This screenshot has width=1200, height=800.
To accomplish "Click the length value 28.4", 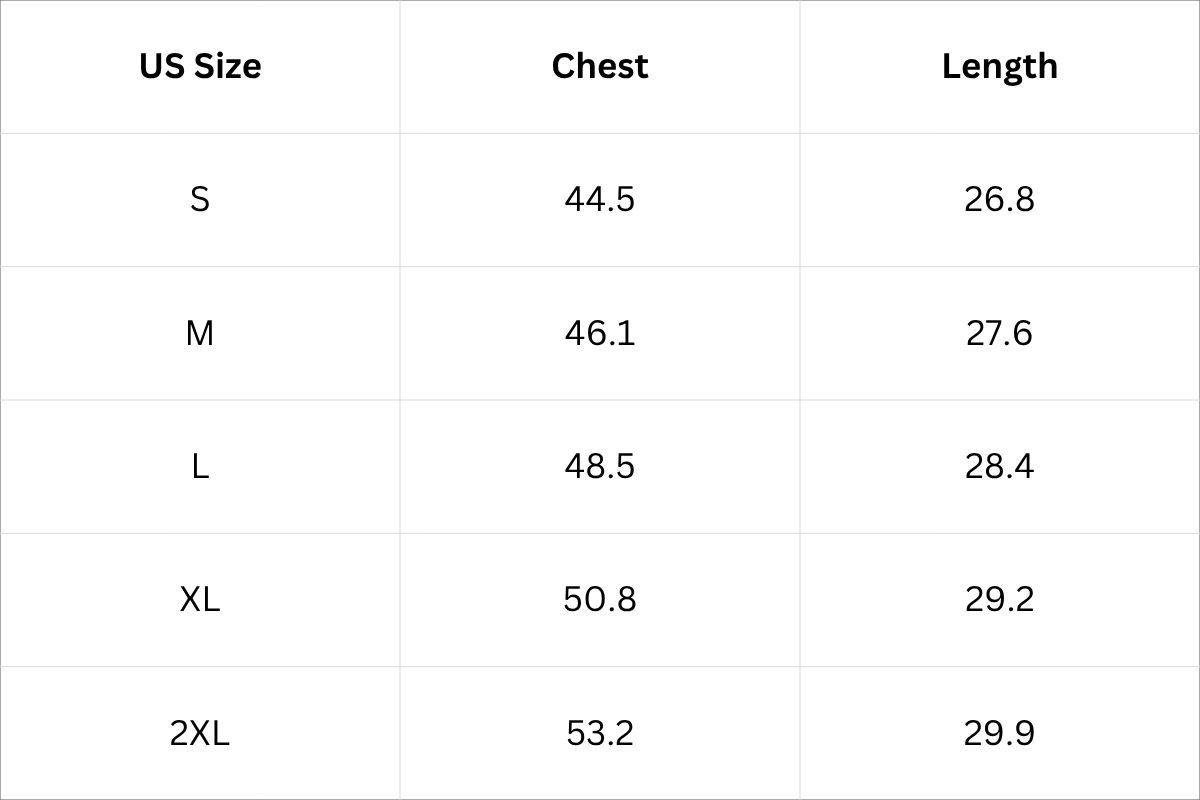I will 999,466.
